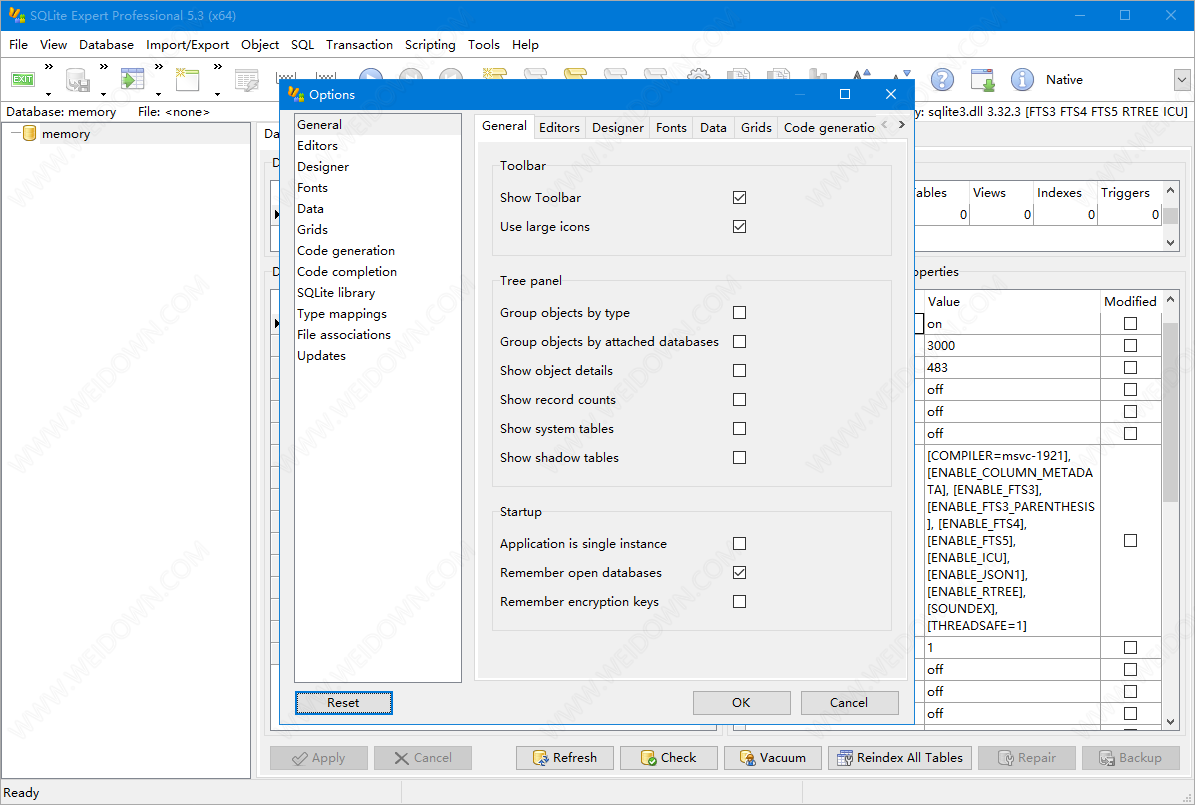The height and width of the screenshot is (805, 1195).
Task: Confirm Options with OK button
Action: (x=742, y=703)
